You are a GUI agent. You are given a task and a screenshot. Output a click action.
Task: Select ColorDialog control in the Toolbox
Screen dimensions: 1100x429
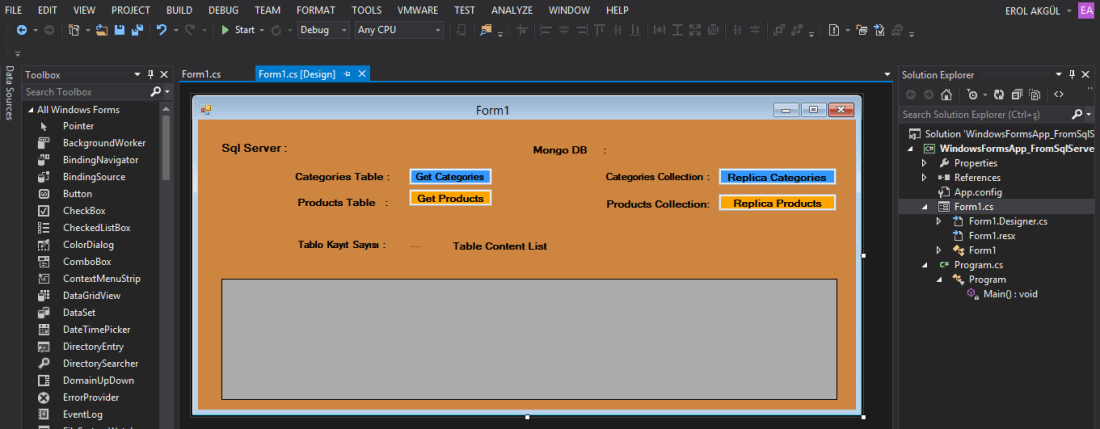[87, 245]
